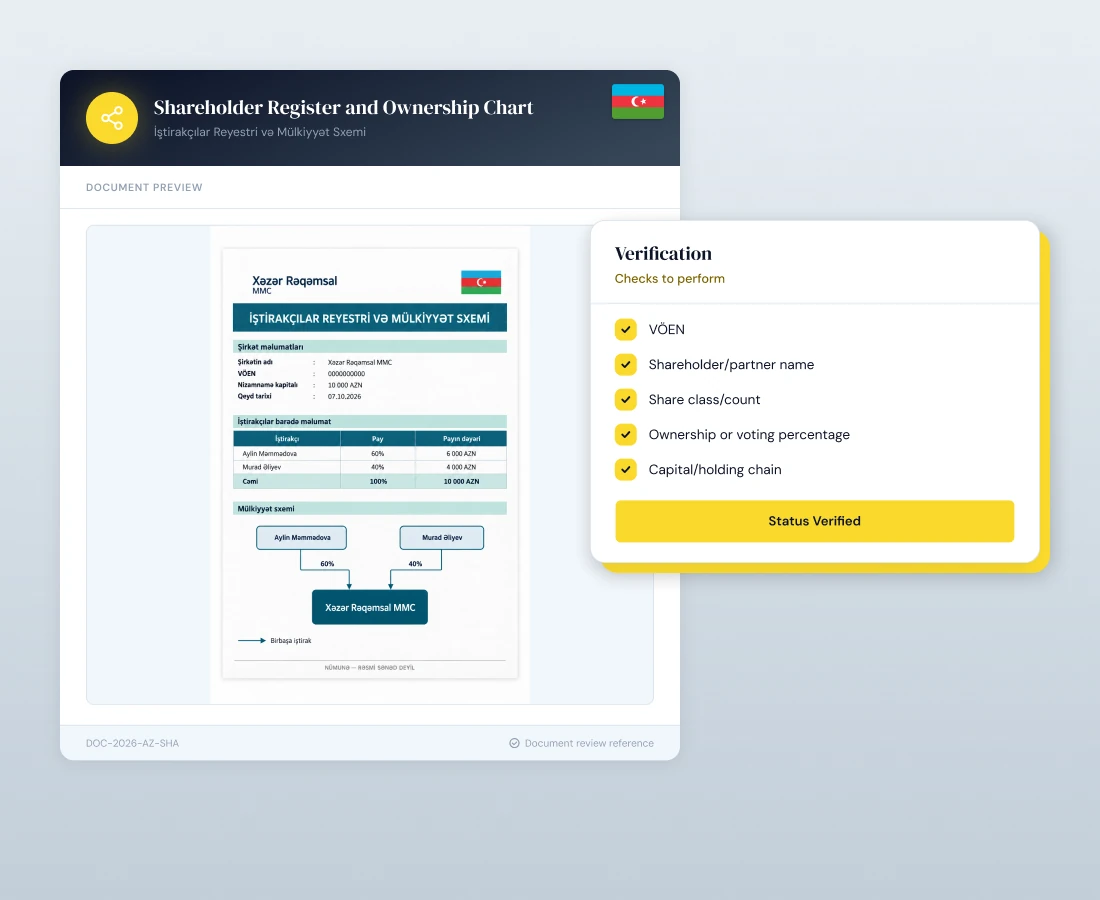Click the Birbaşa iştirak legend label

pos(290,640)
